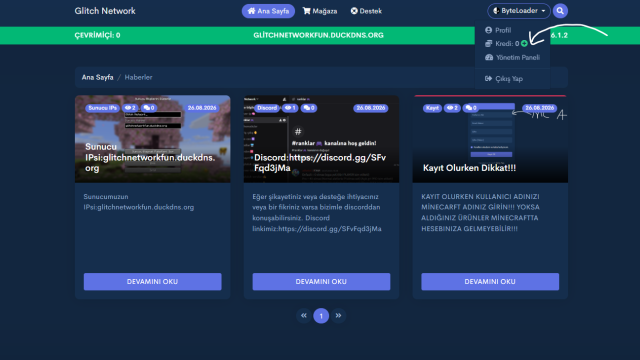Click view count badge on Discord card

point(290,108)
